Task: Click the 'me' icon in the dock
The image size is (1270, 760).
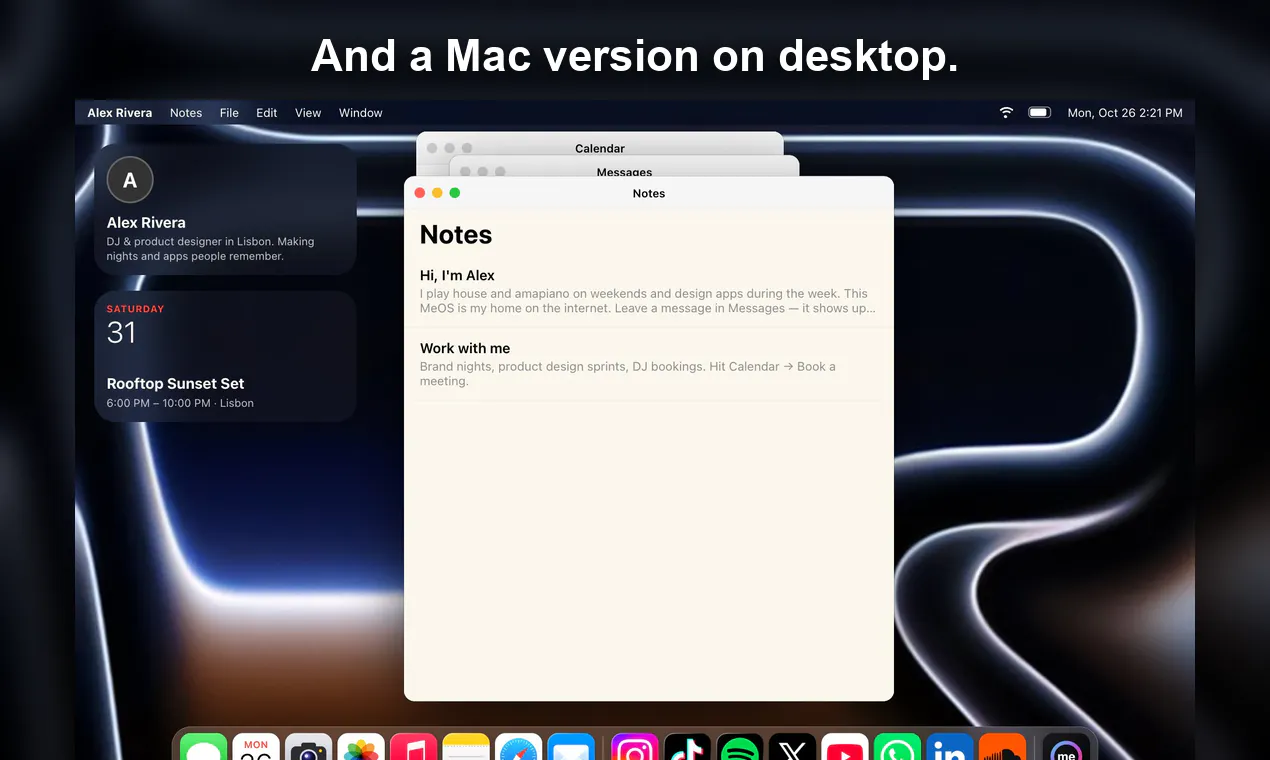Action: click(1066, 747)
